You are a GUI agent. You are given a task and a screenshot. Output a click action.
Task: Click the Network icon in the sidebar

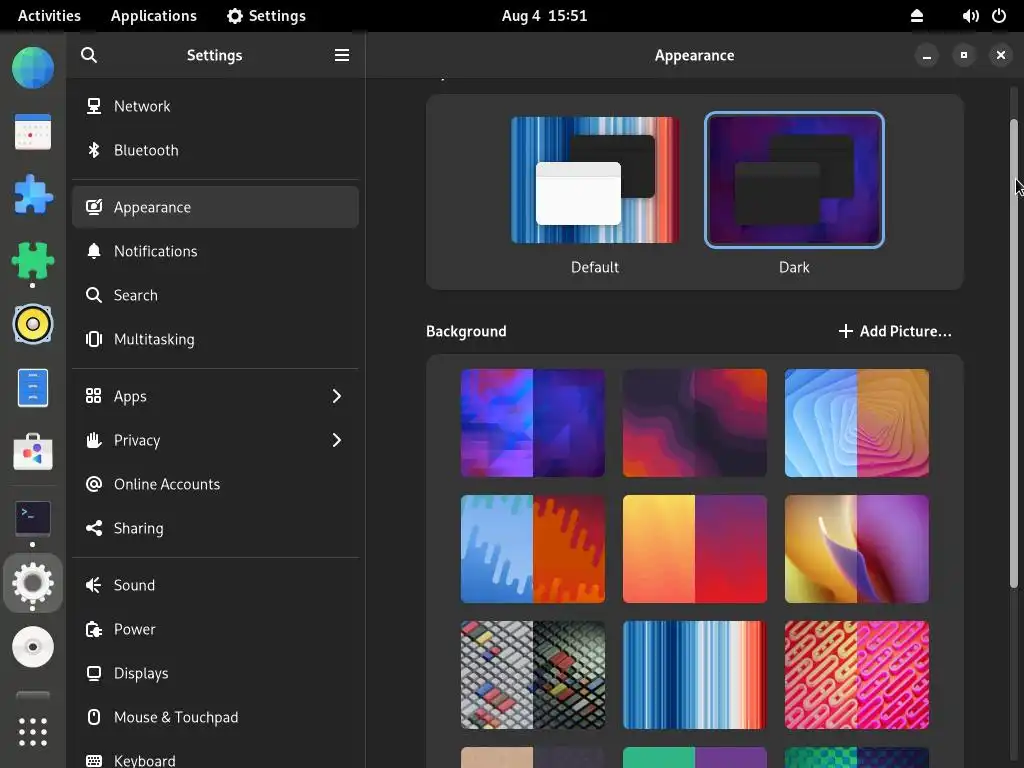[x=94, y=106]
